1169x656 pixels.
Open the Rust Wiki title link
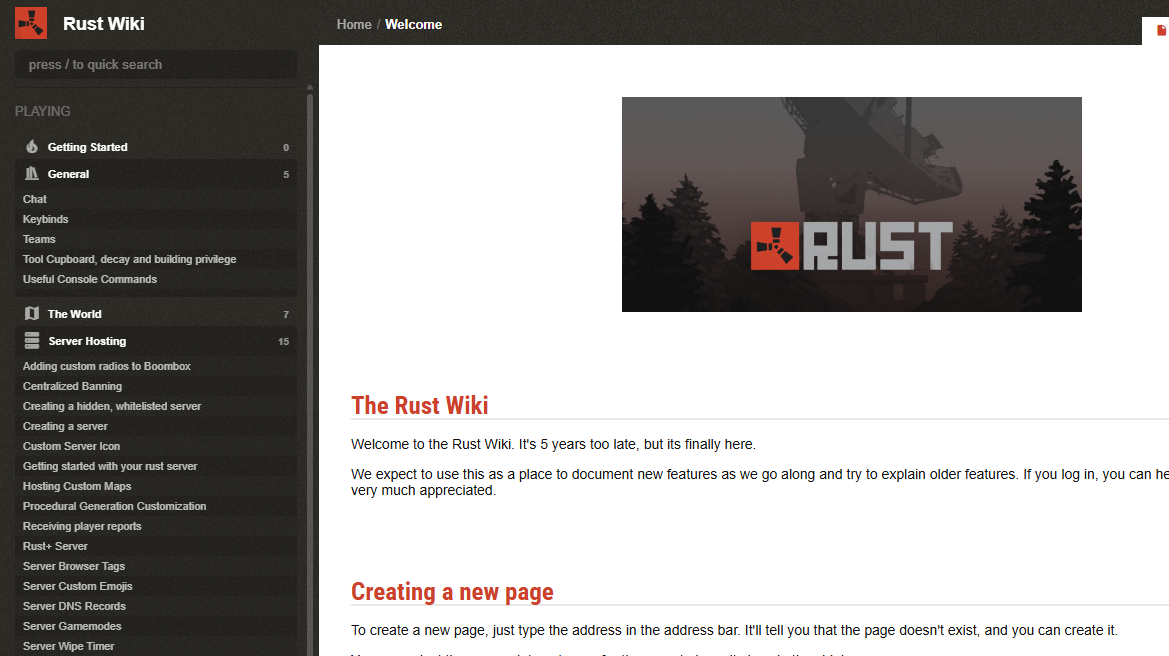104,24
